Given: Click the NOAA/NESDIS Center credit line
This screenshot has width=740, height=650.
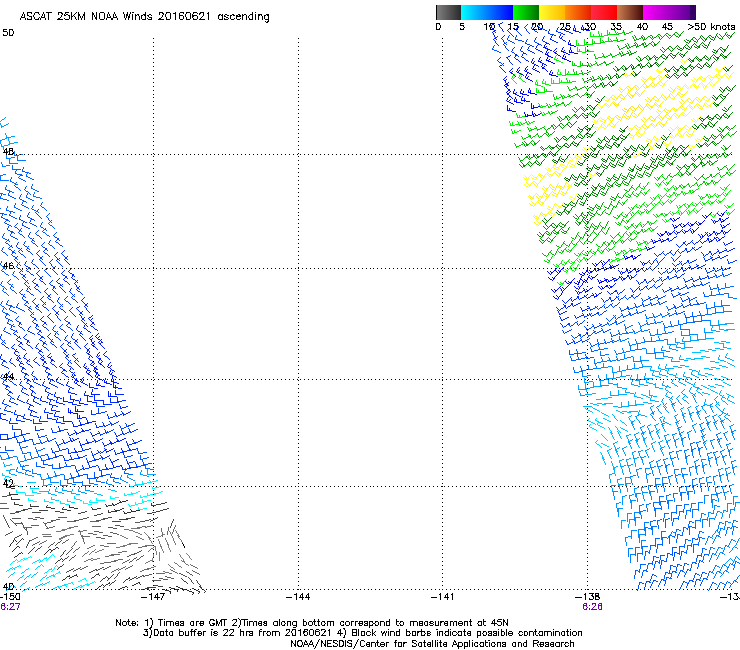Looking at the screenshot, I should [432, 644].
